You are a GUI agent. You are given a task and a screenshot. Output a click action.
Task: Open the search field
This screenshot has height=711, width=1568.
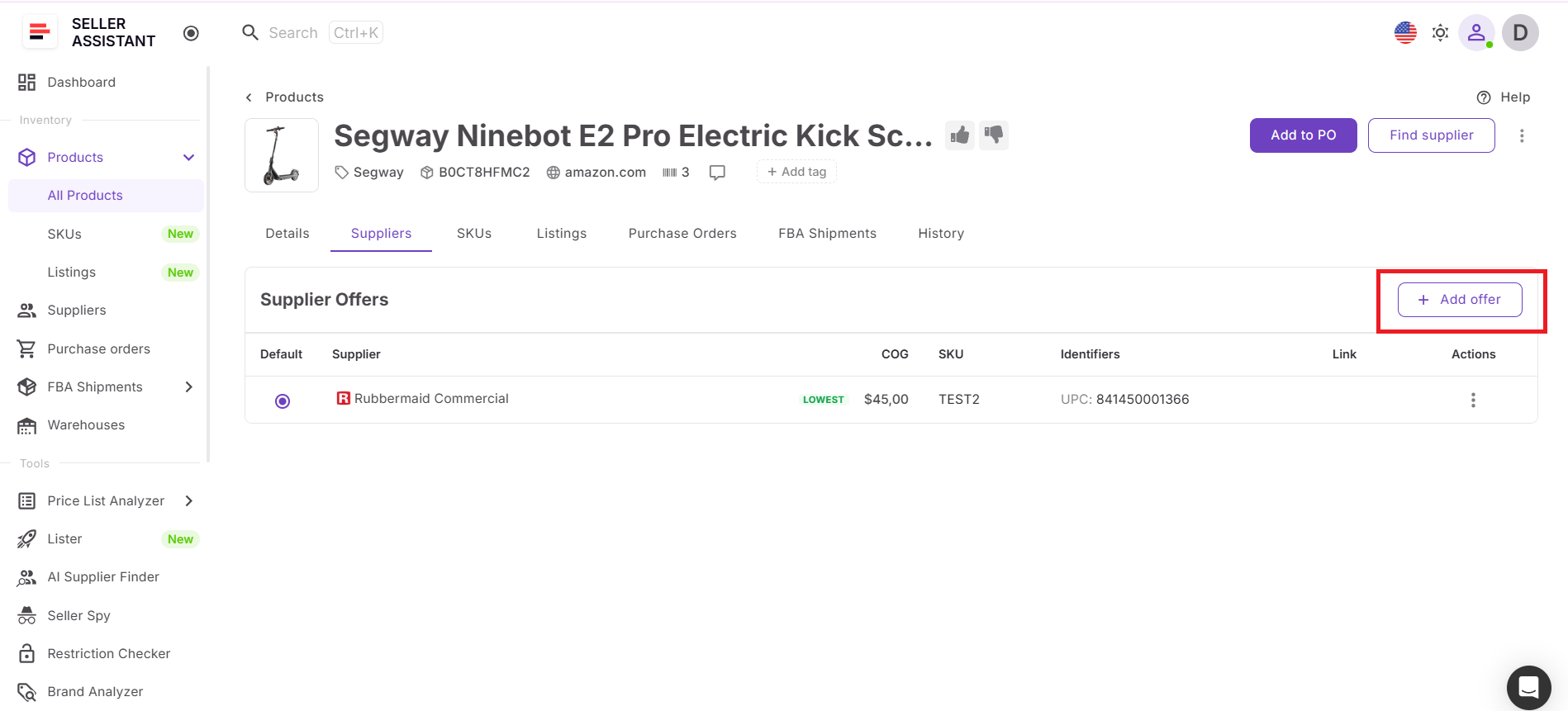[x=312, y=33]
